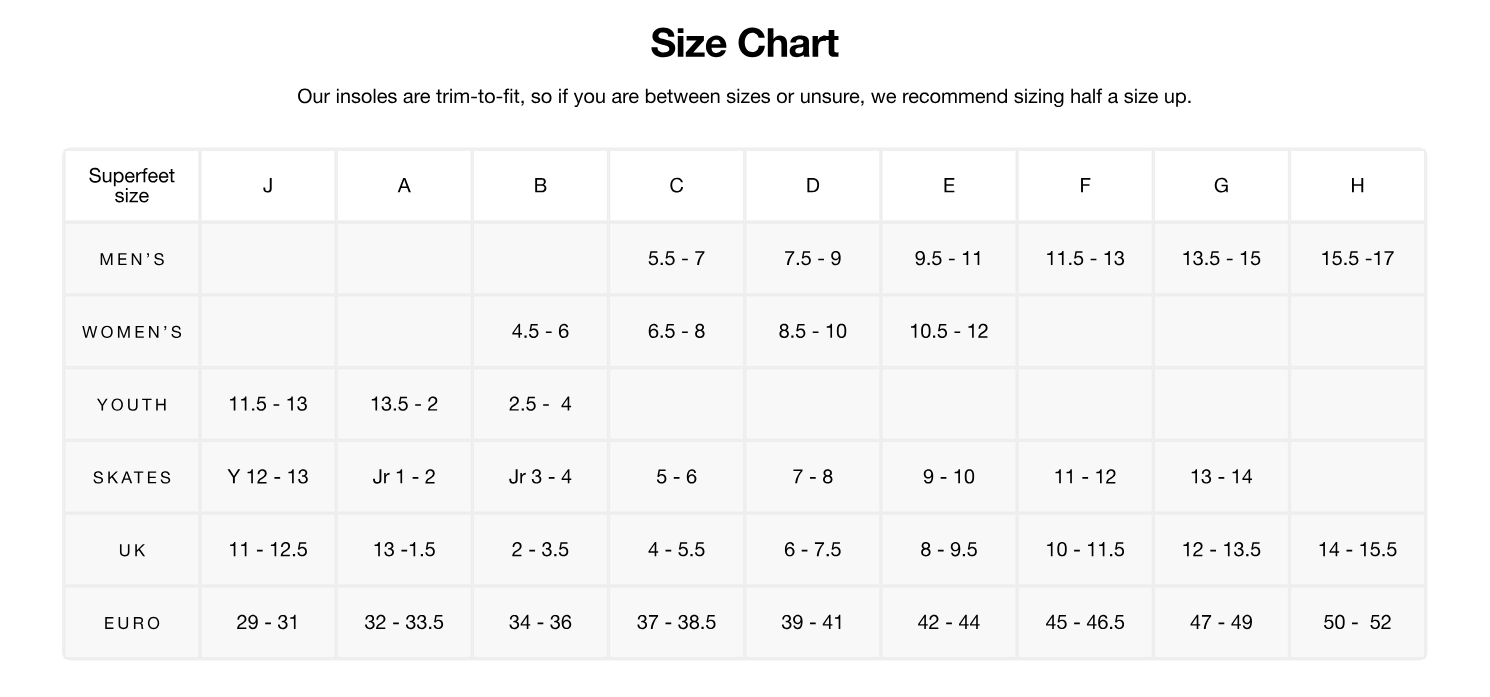
Task: Click the EURO row label
Action: [132, 623]
